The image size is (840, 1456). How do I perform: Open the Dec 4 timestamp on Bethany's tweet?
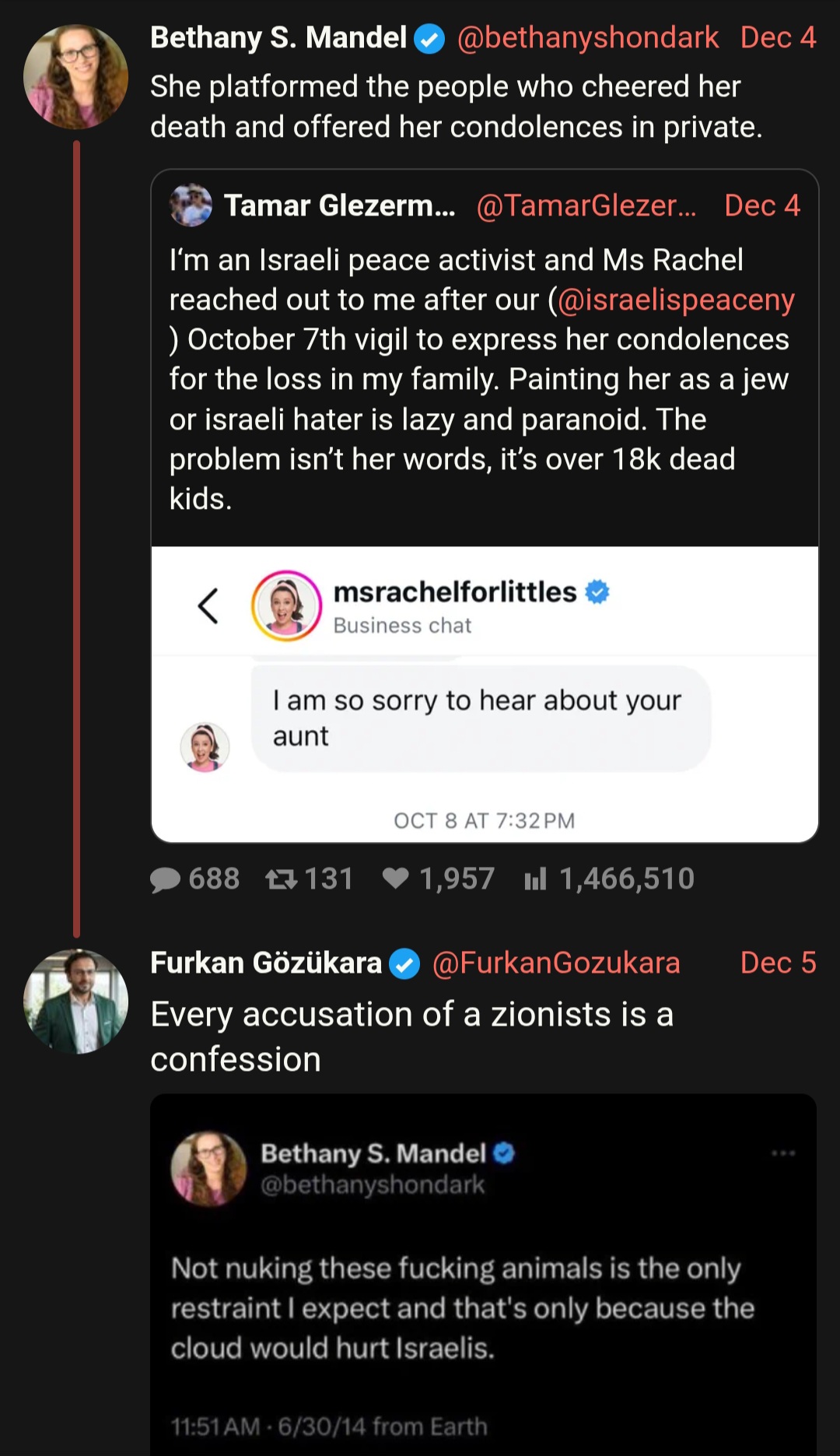(x=778, y=37)
